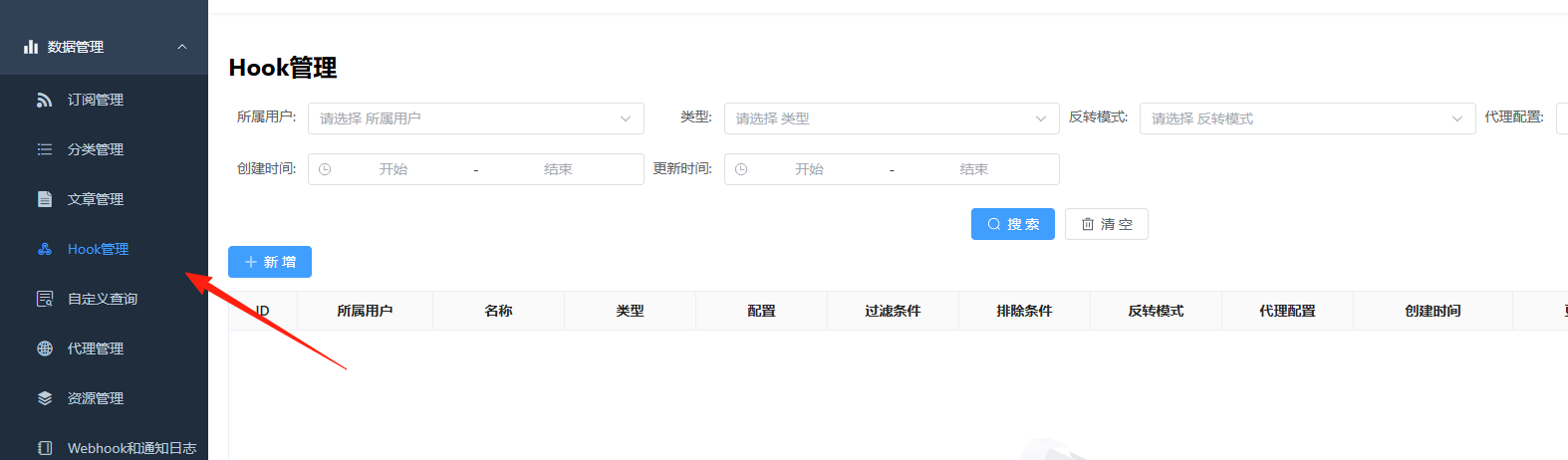Click the globe icon beside 代理管理
The height and width of the screenshot is (460, 1568).
[45, 348]
